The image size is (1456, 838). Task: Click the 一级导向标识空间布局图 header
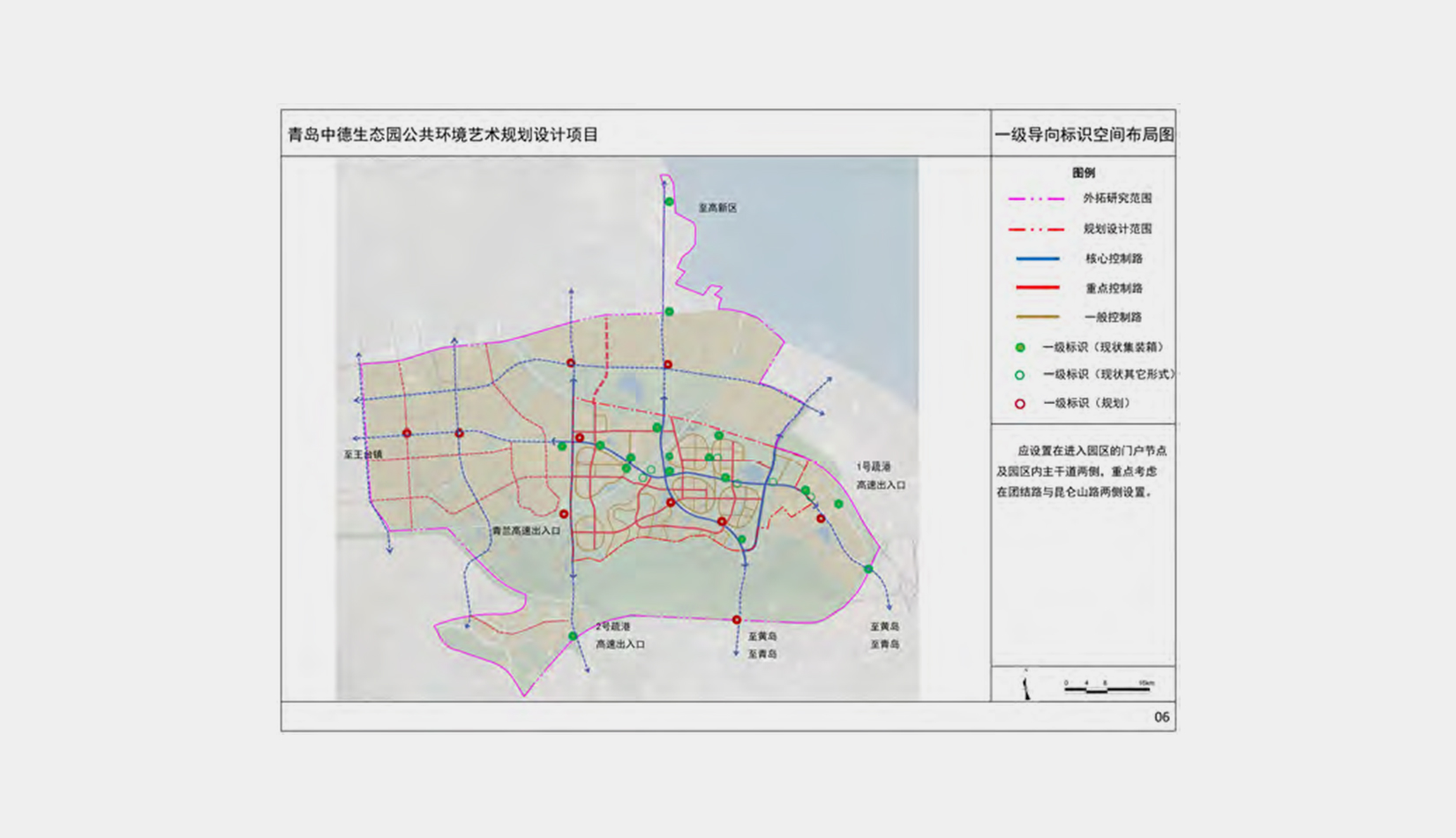pos(1084,135)
